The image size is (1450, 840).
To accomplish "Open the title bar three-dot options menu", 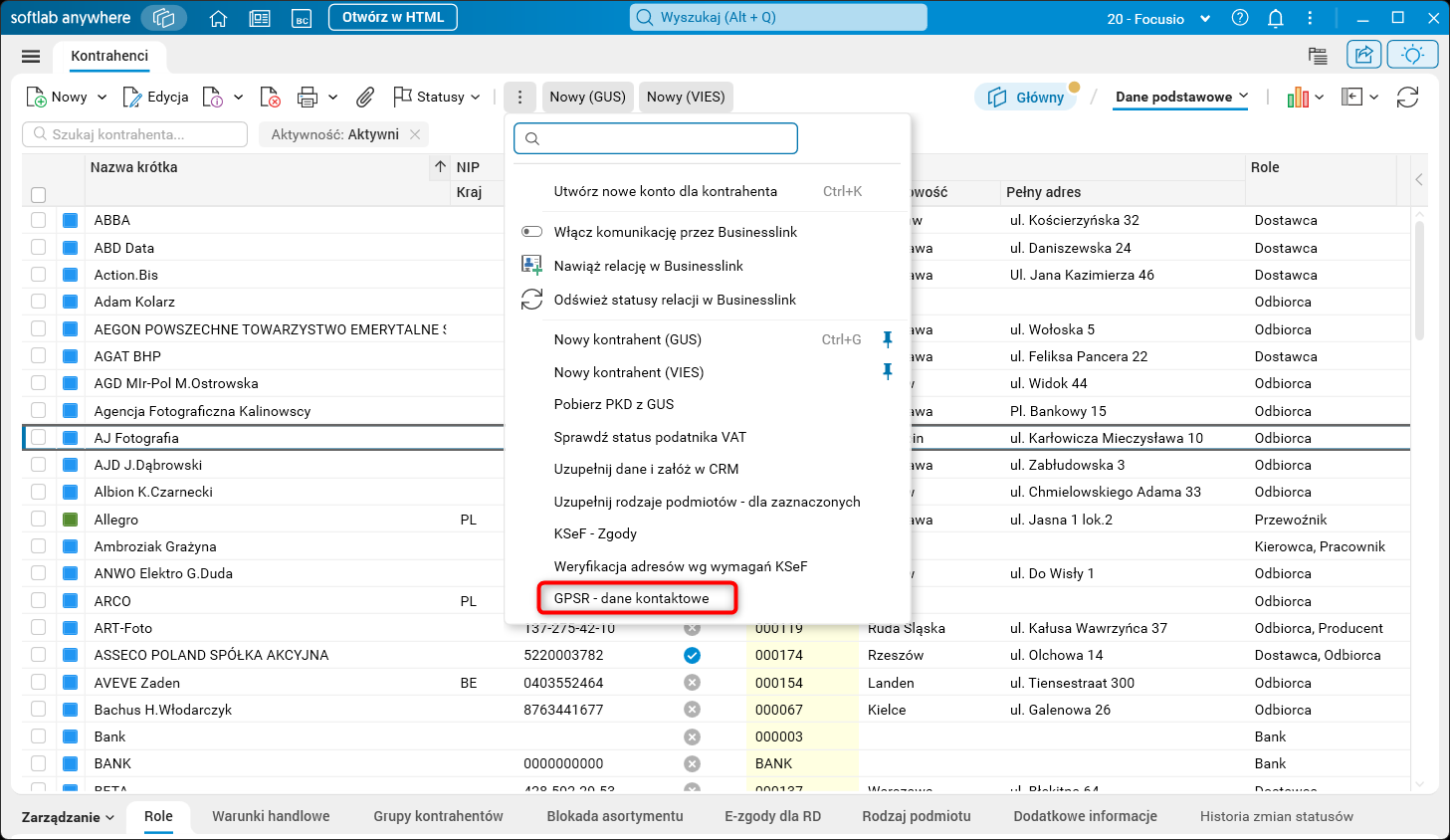I will [x=1310, y=18].
